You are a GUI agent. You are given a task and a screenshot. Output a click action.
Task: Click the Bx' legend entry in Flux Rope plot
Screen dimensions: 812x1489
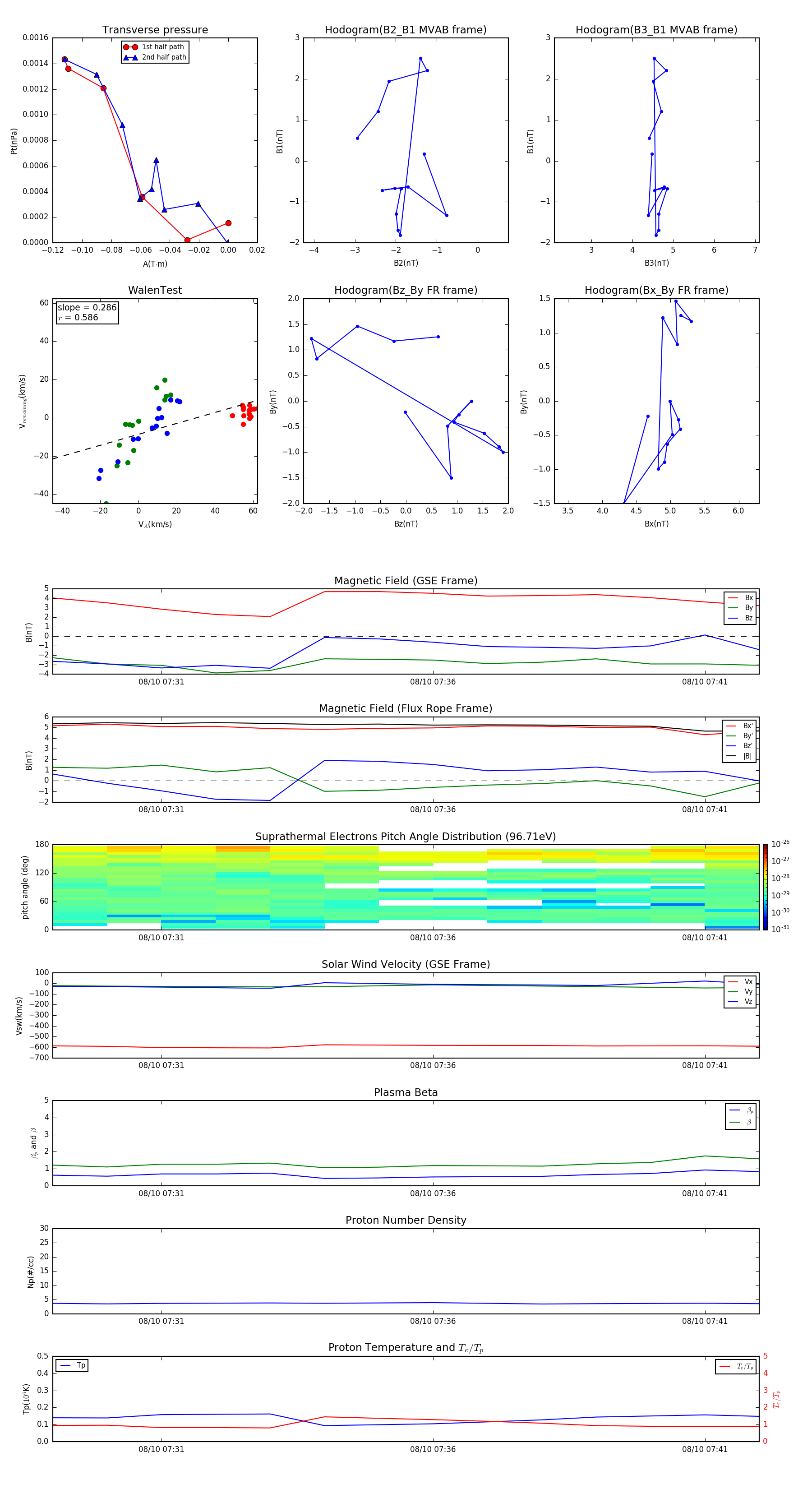[739, 726]
